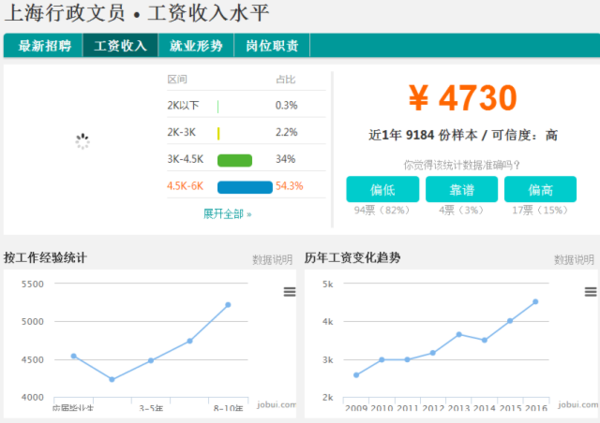Click the 2009 data point on trend chart
The width and height of the screenshot is (600, 423).
[356, 375]
